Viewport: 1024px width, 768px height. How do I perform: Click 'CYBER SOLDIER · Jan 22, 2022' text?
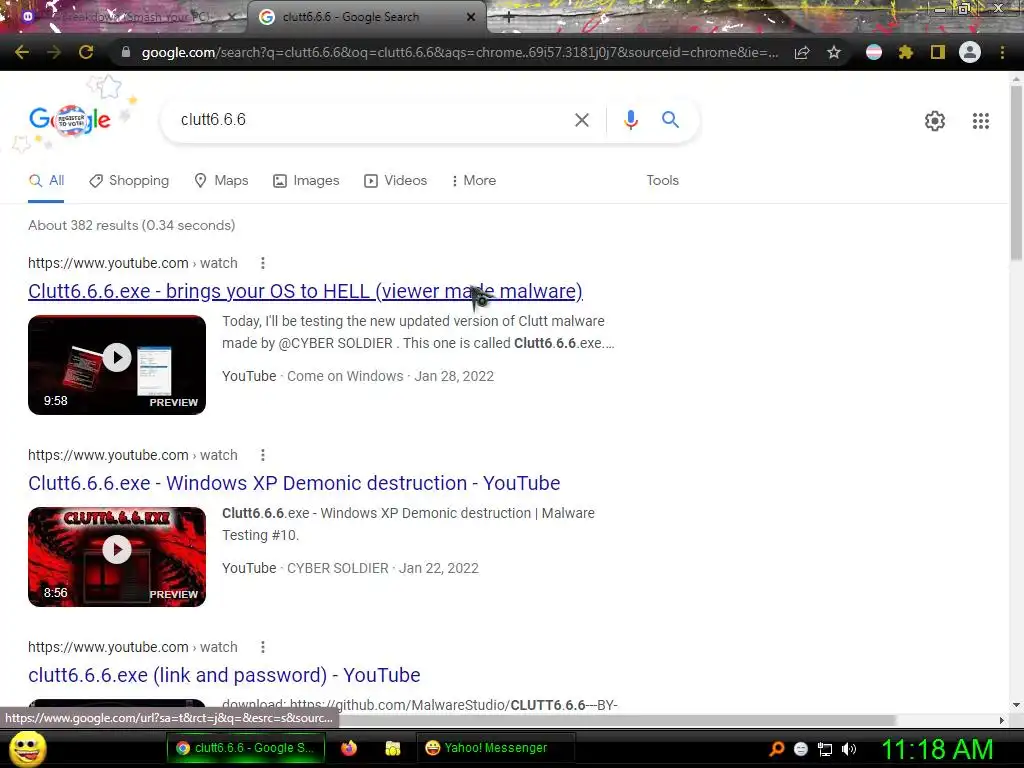(x=383, y=569)
